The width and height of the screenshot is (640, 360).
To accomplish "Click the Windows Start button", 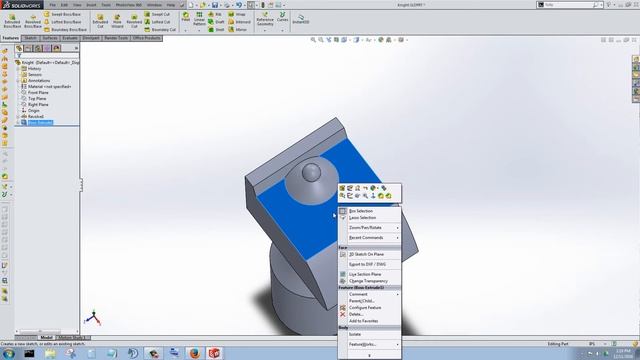I will coord(8,353).
